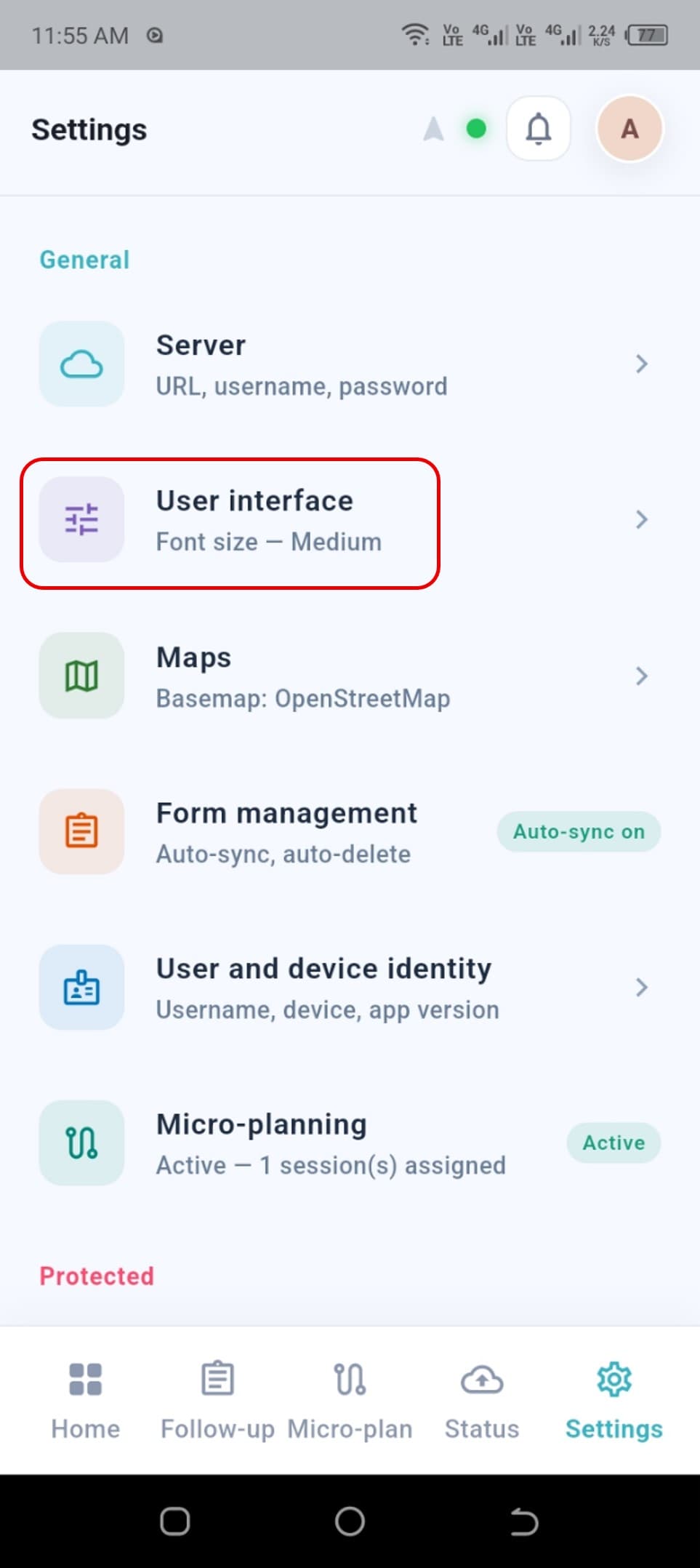The width and height of the screenshot is (700, 1568).
Task: Tap the Android back arrow button
Action: point(524,1521)
